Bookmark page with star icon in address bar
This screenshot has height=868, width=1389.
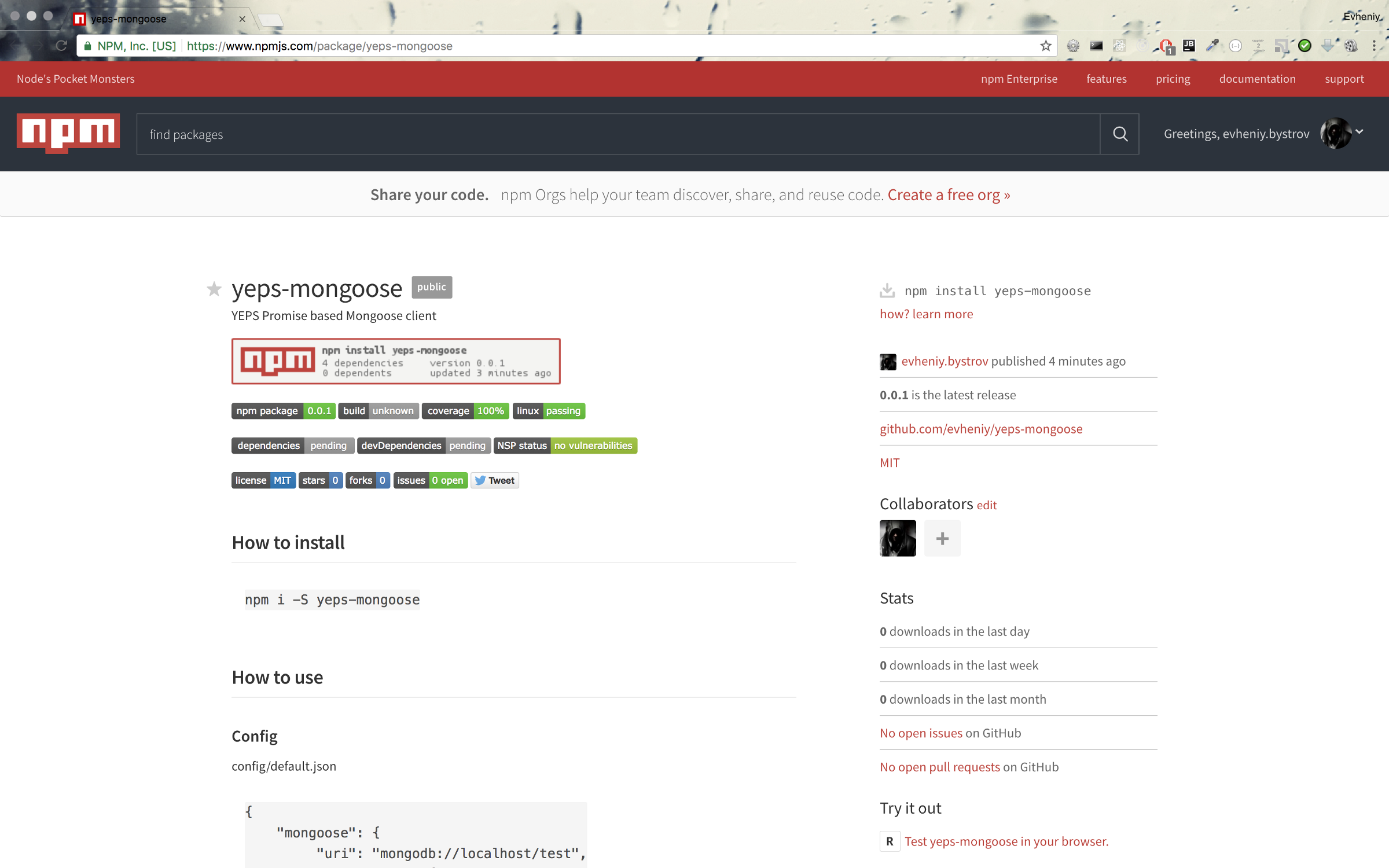coord(1045,46)
